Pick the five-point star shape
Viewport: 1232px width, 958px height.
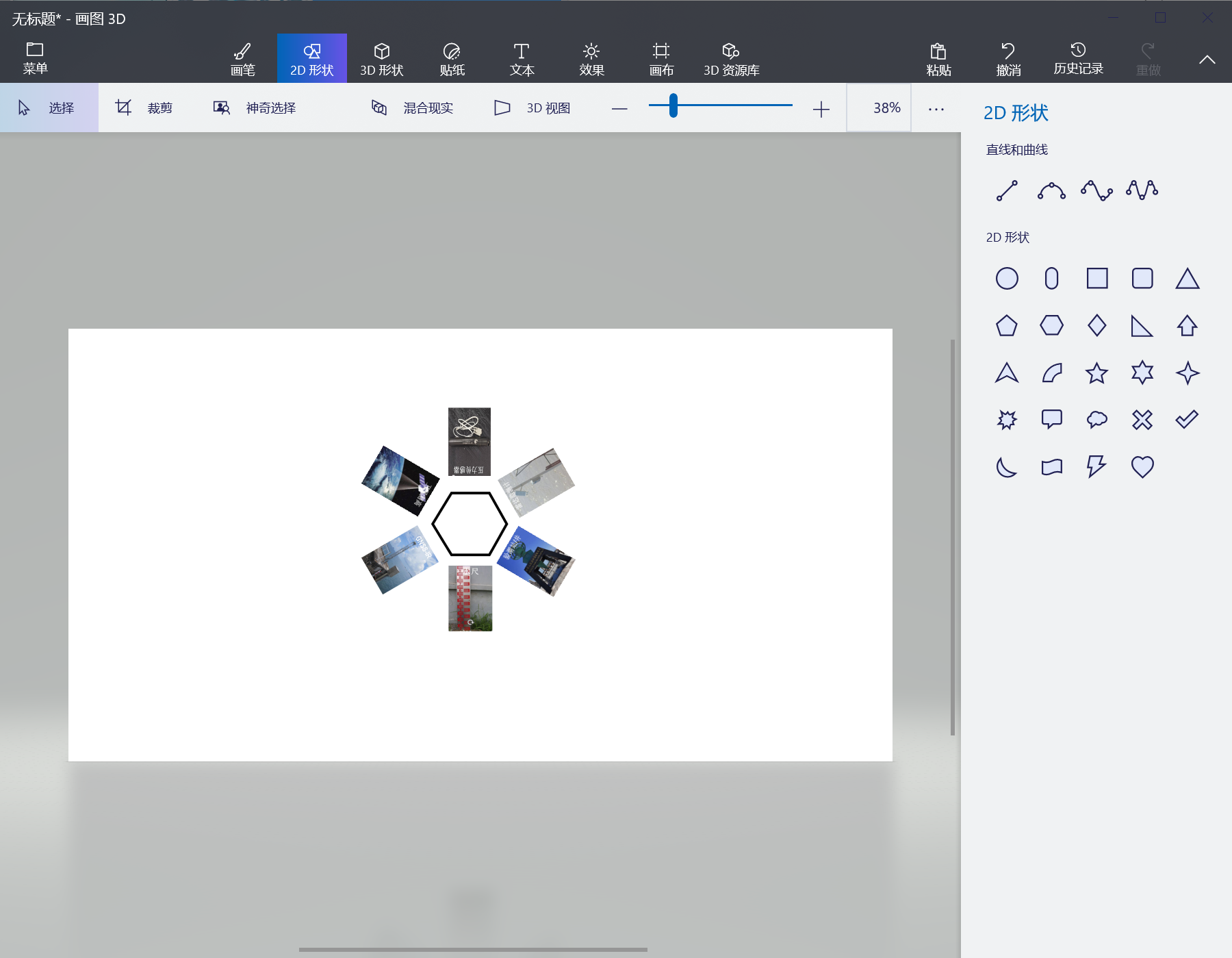(1096, 373)
